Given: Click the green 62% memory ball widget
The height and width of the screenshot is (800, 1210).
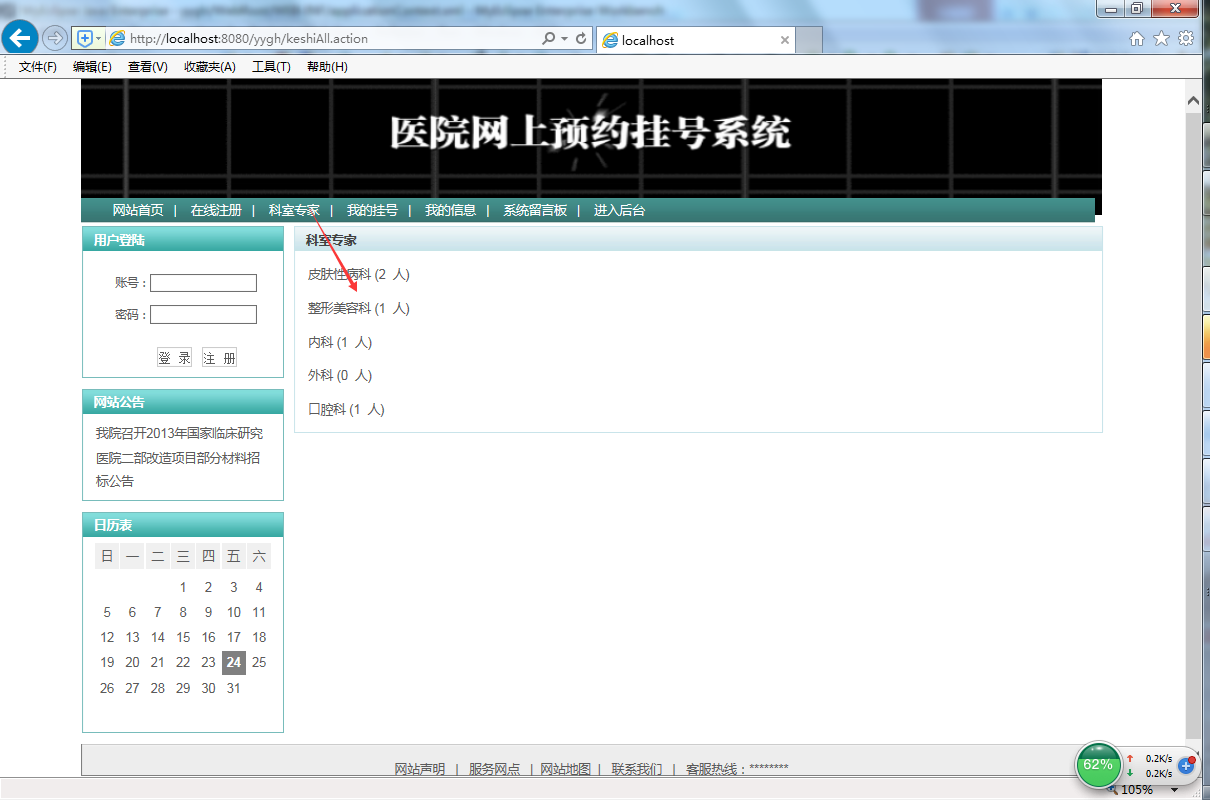Looking at the screenshot, I should tap(1098, 765).
